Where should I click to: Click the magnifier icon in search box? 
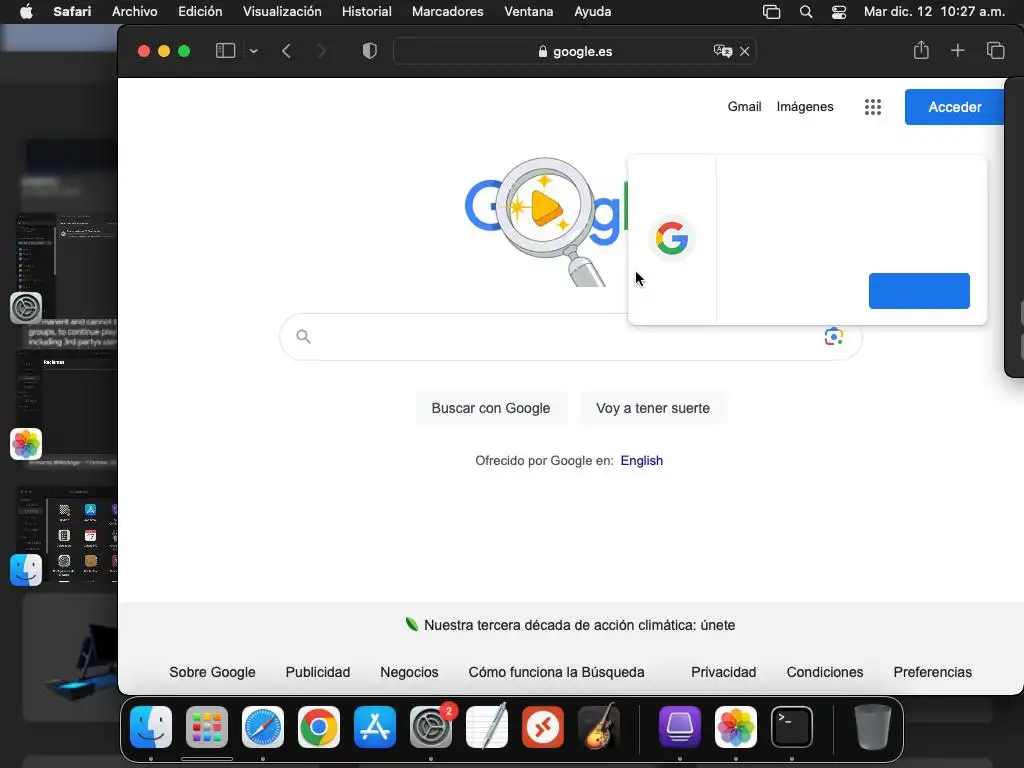point(303,336)
